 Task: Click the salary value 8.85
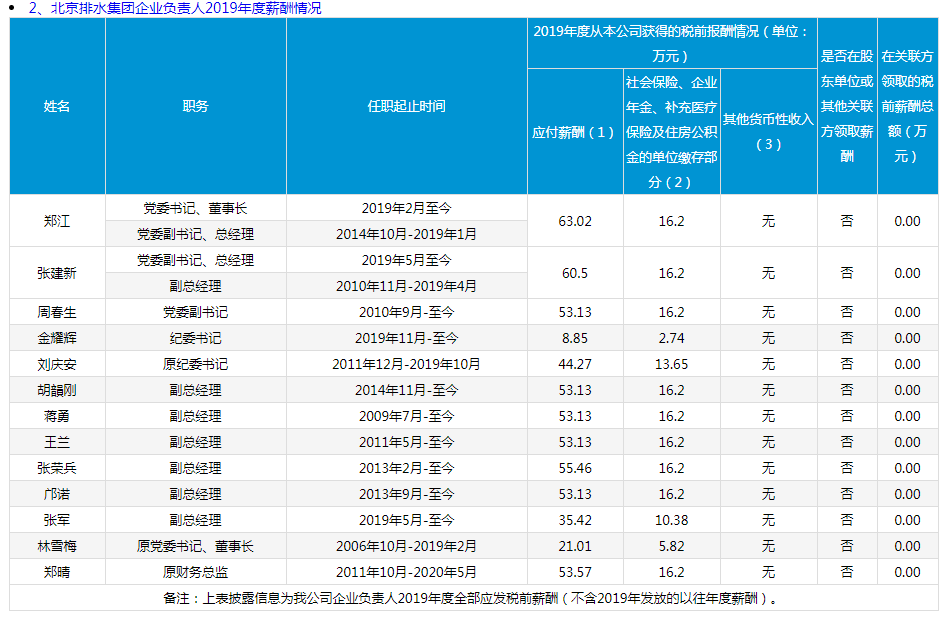pyautogui.click(x=575, y=339)
